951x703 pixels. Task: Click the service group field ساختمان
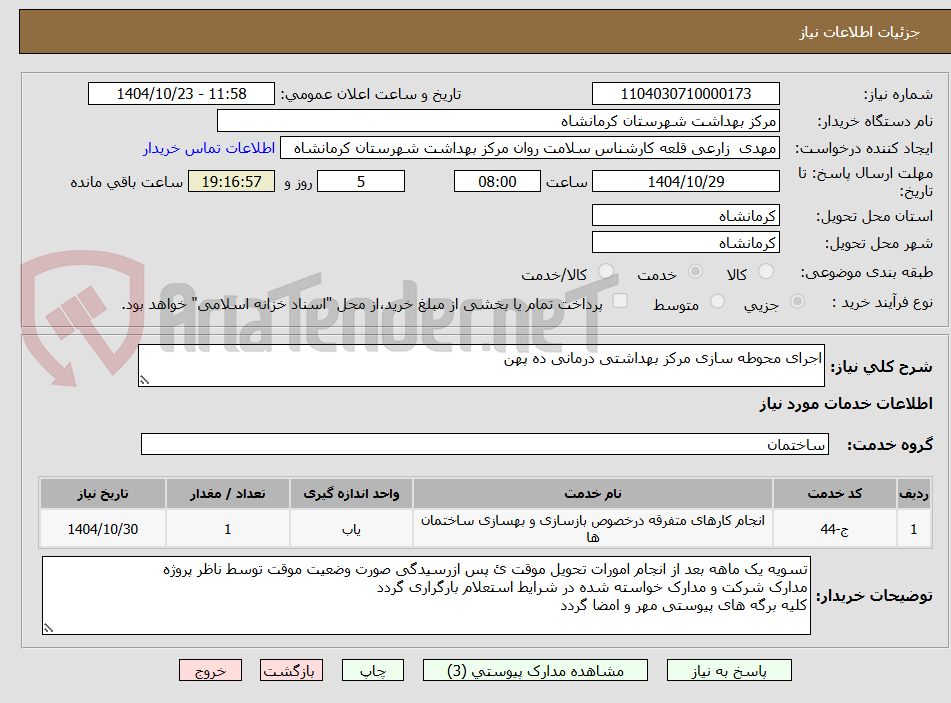click(x=485, y=444)
